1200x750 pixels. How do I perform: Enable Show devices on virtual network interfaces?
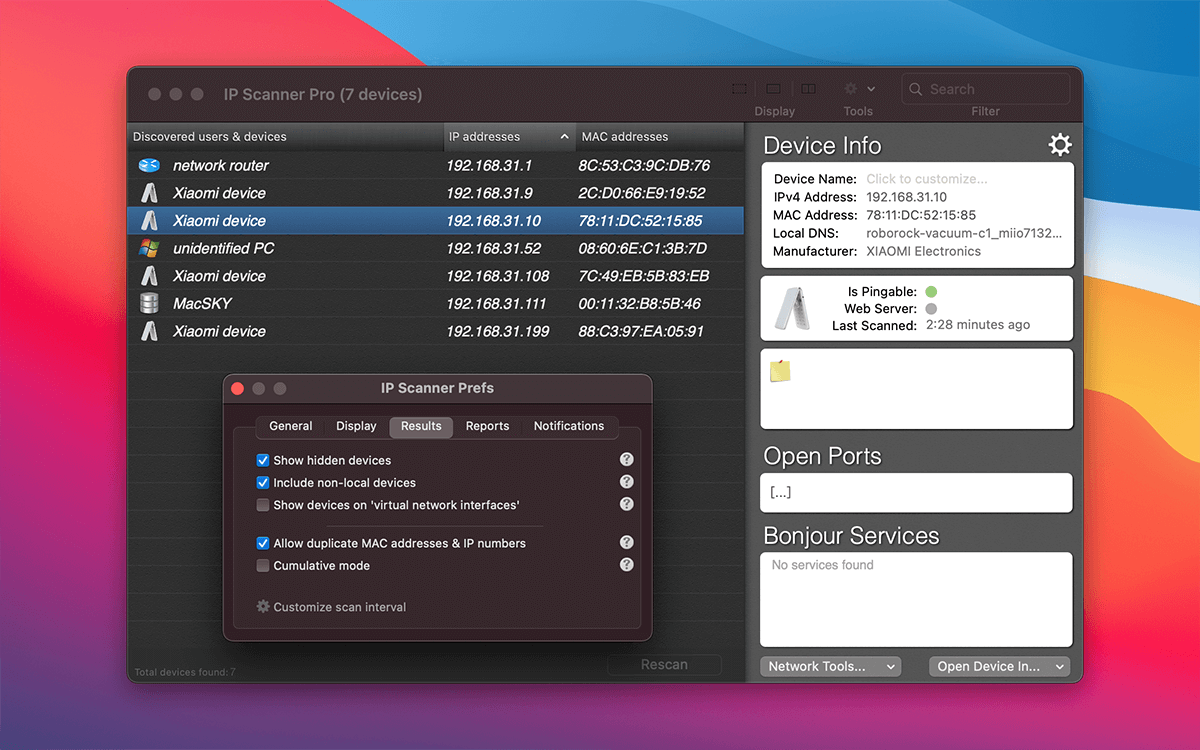coord(263,505)
